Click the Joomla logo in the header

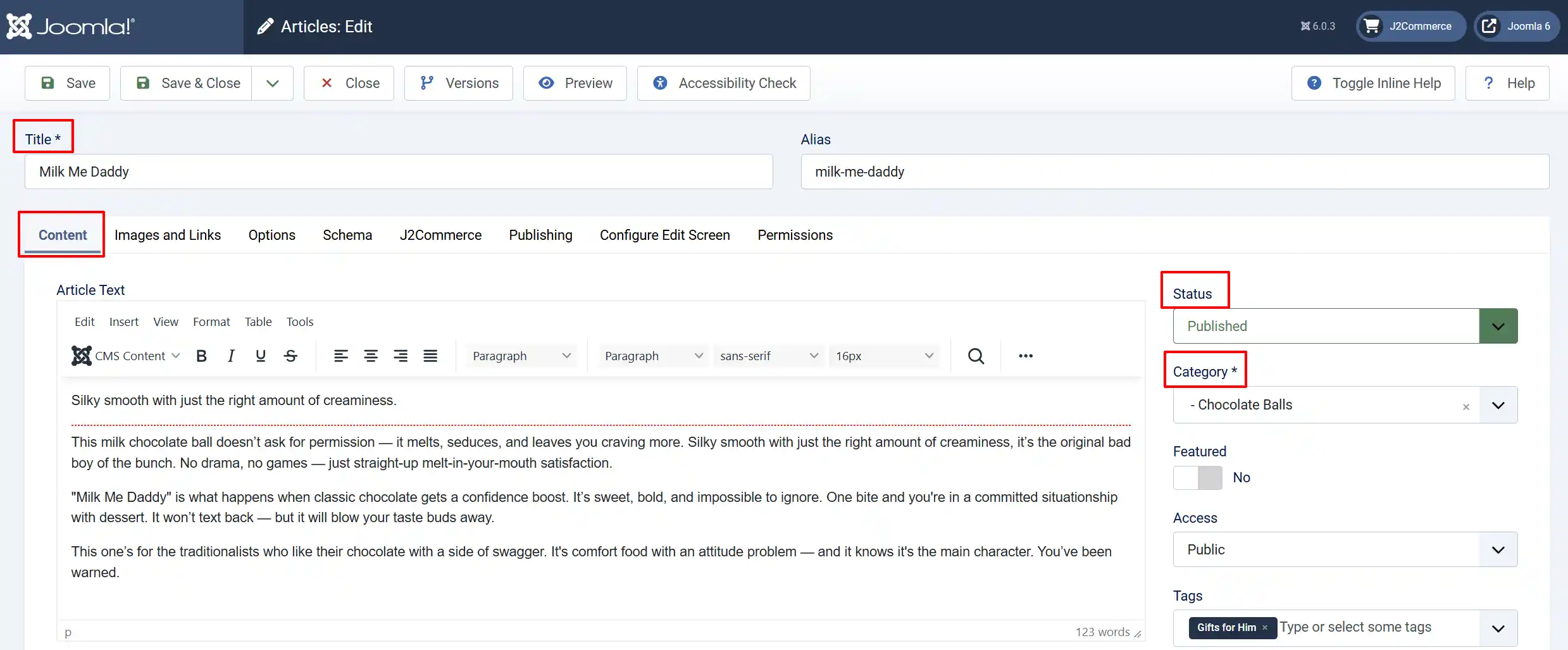point(71,27)
